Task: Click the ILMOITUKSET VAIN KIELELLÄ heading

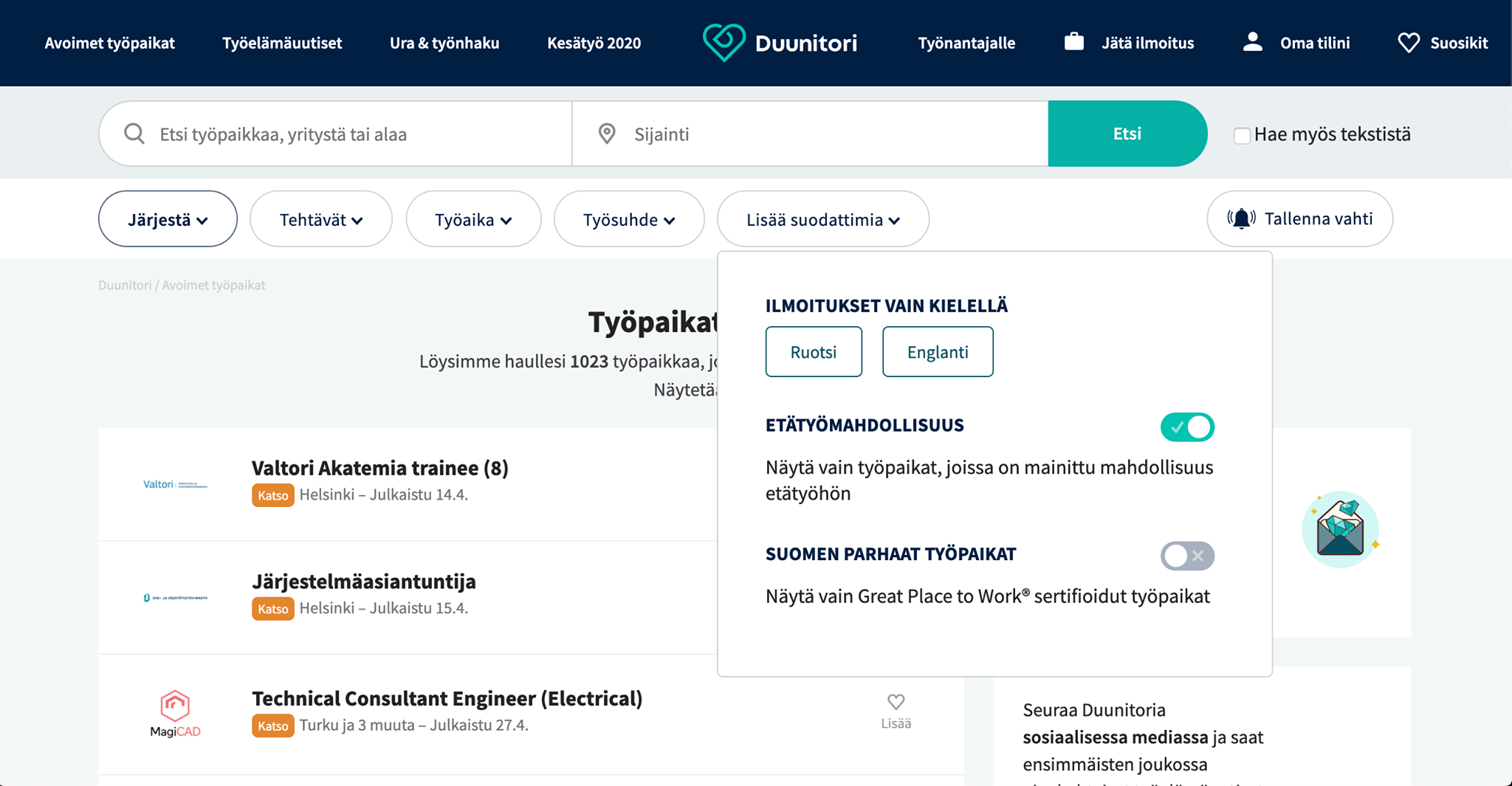Action: pyautogui.click(x=887, y=306)
